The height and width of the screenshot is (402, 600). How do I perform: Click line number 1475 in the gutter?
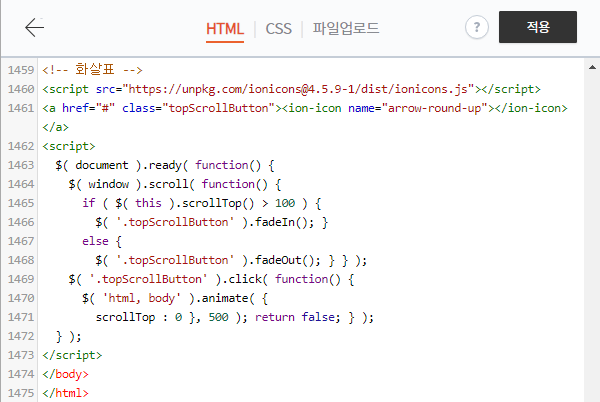(21, 393)
